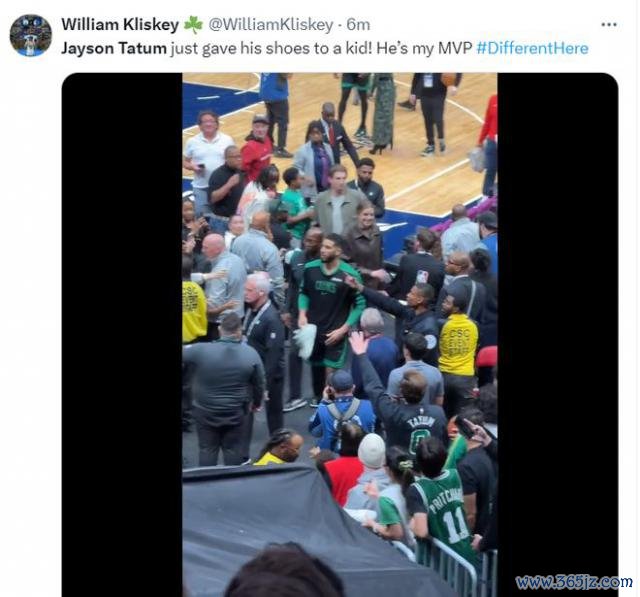Click the left black bar of video
640x597 pixels.
pos(122,335)
